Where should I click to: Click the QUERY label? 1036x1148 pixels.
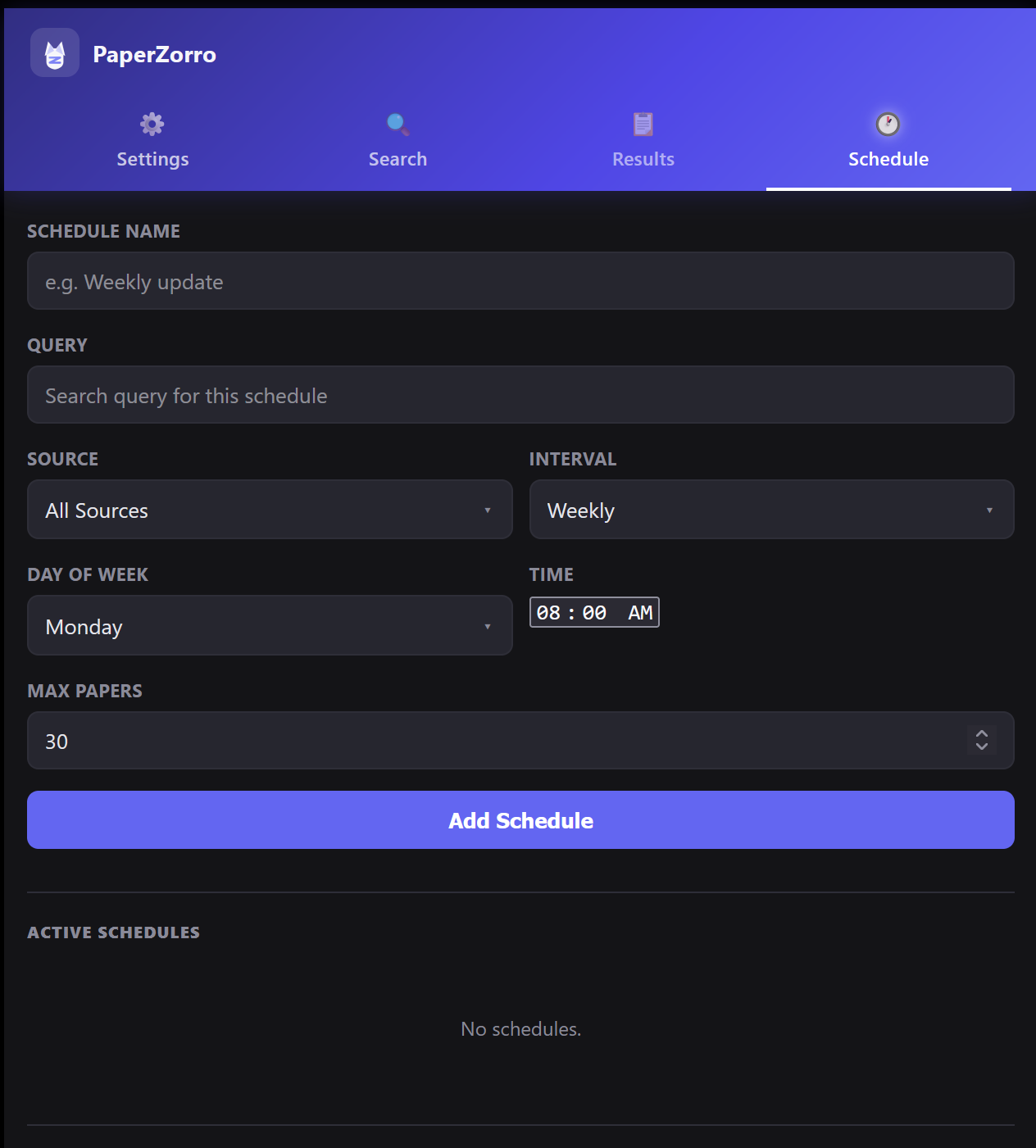[57, 345]
